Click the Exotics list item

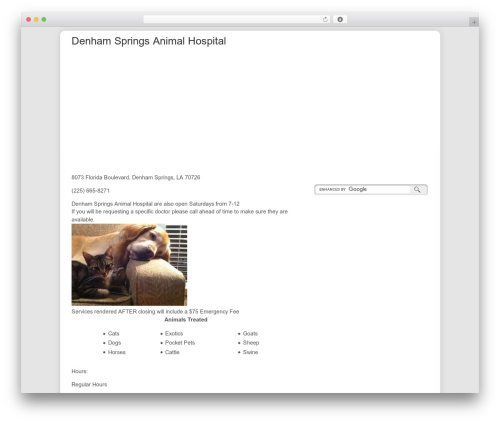174,333
